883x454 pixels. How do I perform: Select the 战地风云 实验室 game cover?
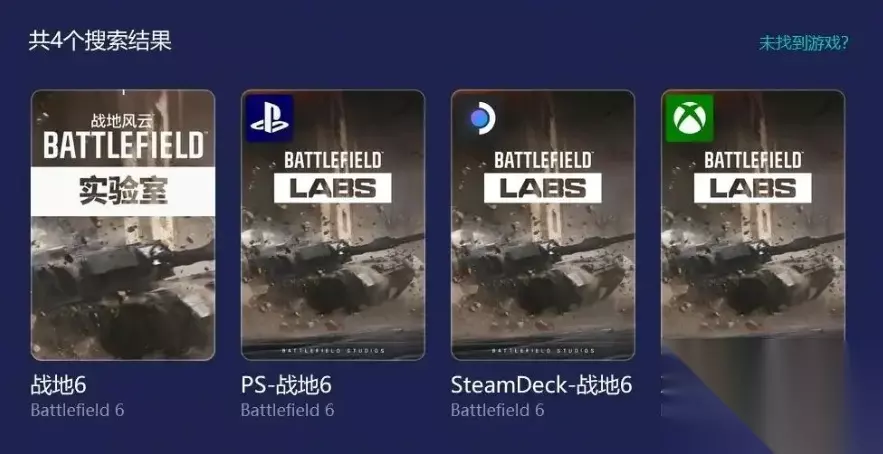(123, 225)
